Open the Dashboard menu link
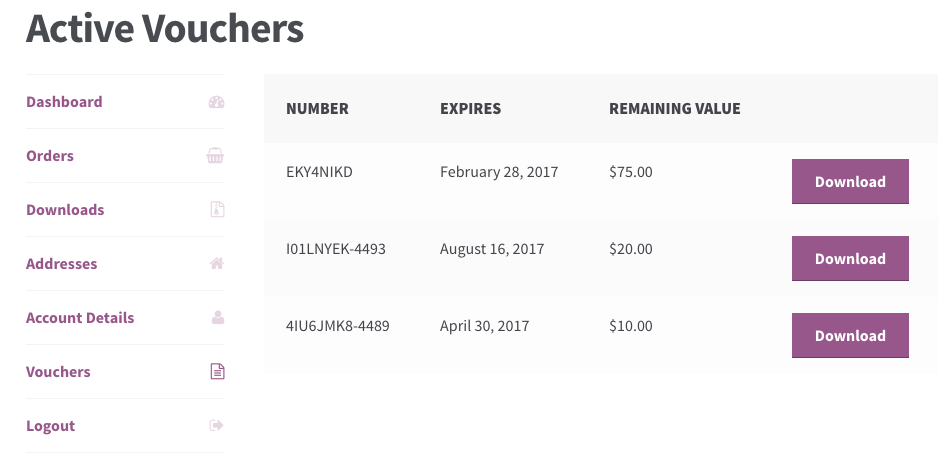The height and width of the screenshot is (464, 951). coord(64,102)
